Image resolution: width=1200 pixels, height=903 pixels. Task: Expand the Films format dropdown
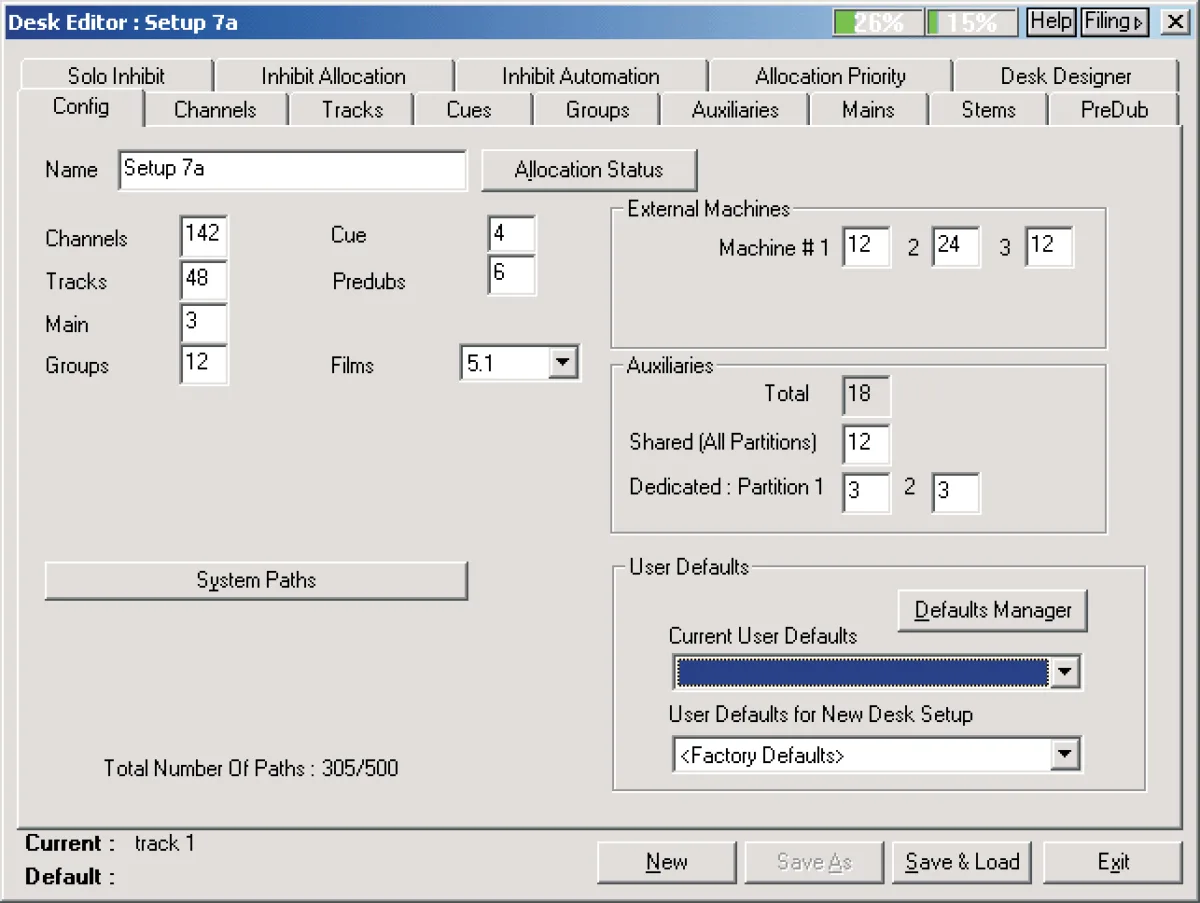point(564,364)
